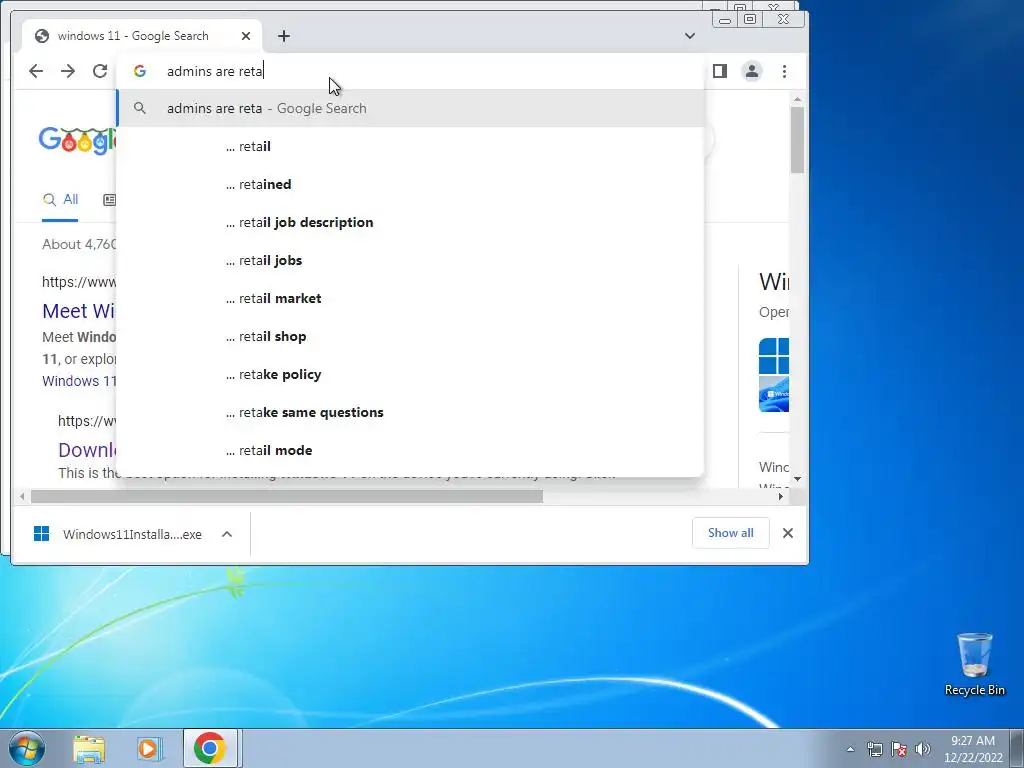Toggle the Chrome side panel icon
Image resolution: width=1024 pixels, height=768 pixels.
(720, 71)
